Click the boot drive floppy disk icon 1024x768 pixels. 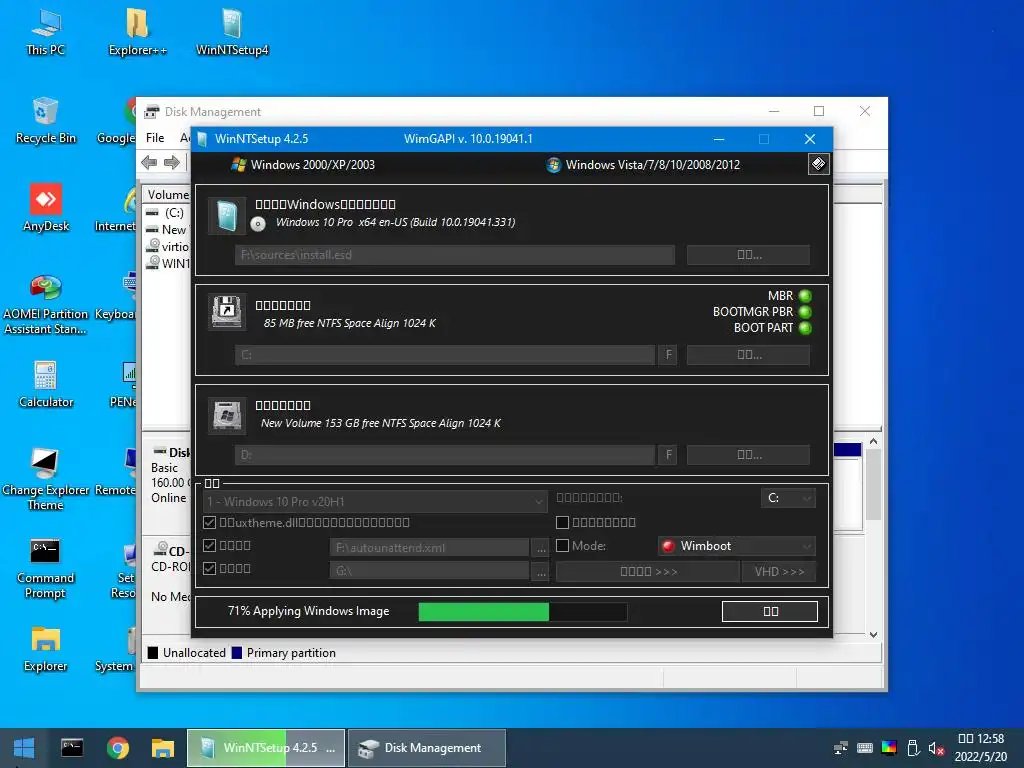coord(227,312)
